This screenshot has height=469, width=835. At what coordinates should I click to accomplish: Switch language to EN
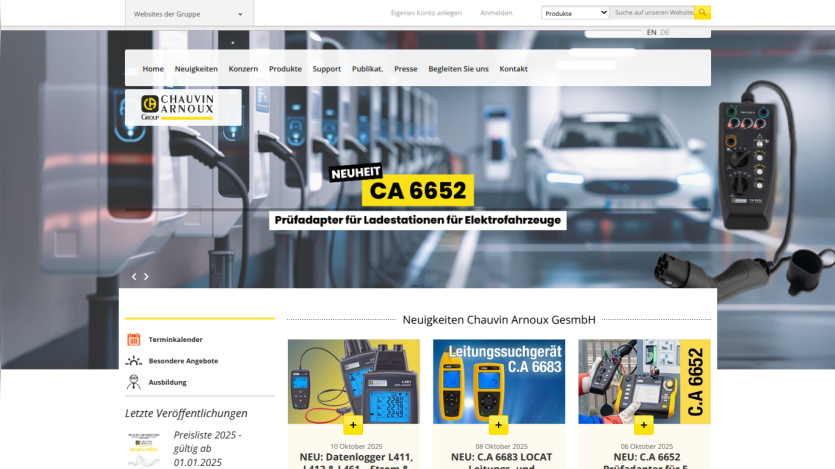click(x=651, y=32)
